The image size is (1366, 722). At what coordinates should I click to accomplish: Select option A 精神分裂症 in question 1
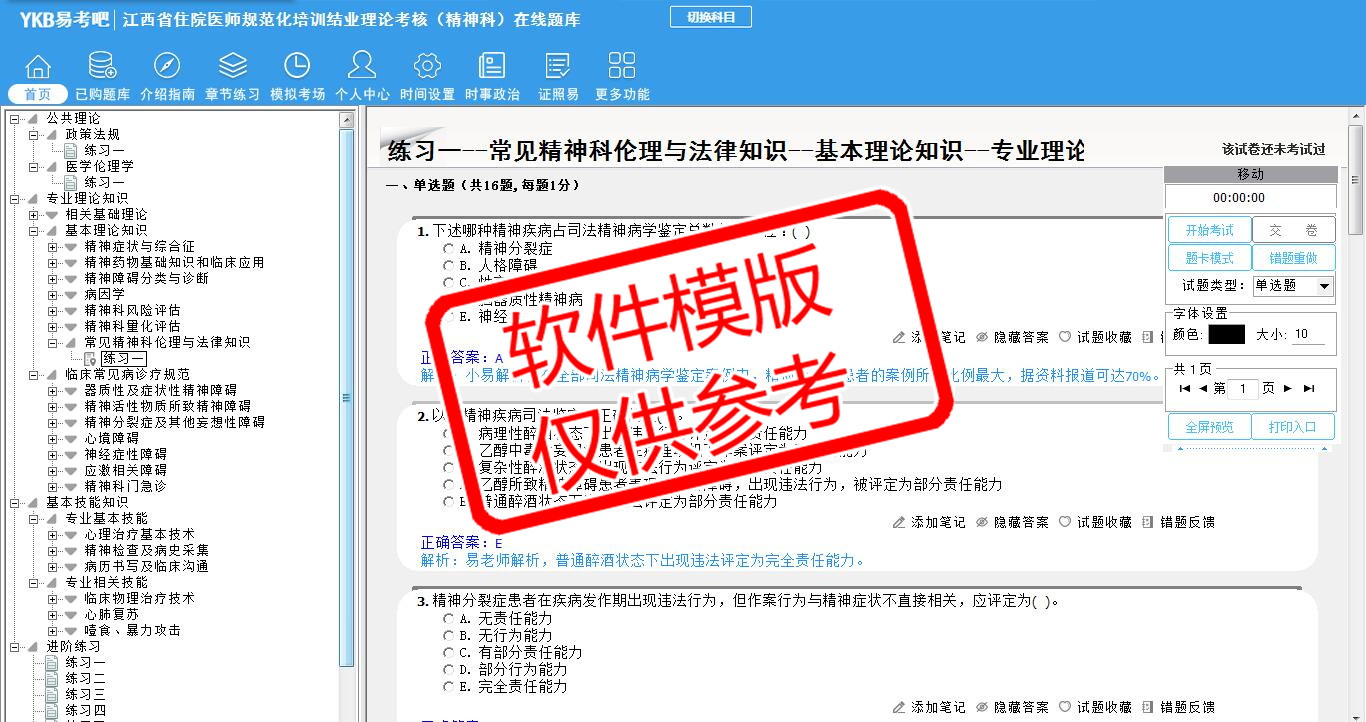448,249
